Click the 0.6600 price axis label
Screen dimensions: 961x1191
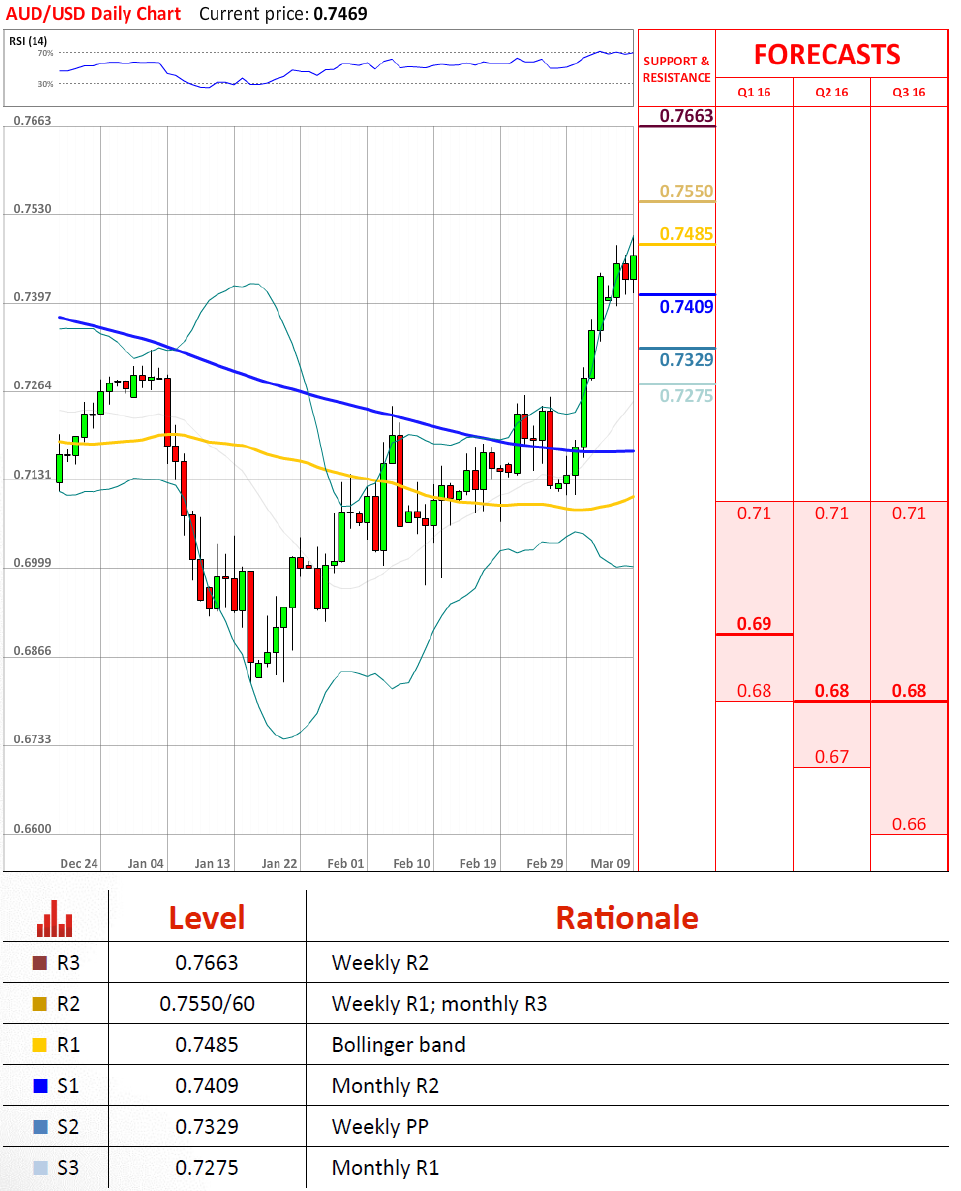[x=33, y=829]
